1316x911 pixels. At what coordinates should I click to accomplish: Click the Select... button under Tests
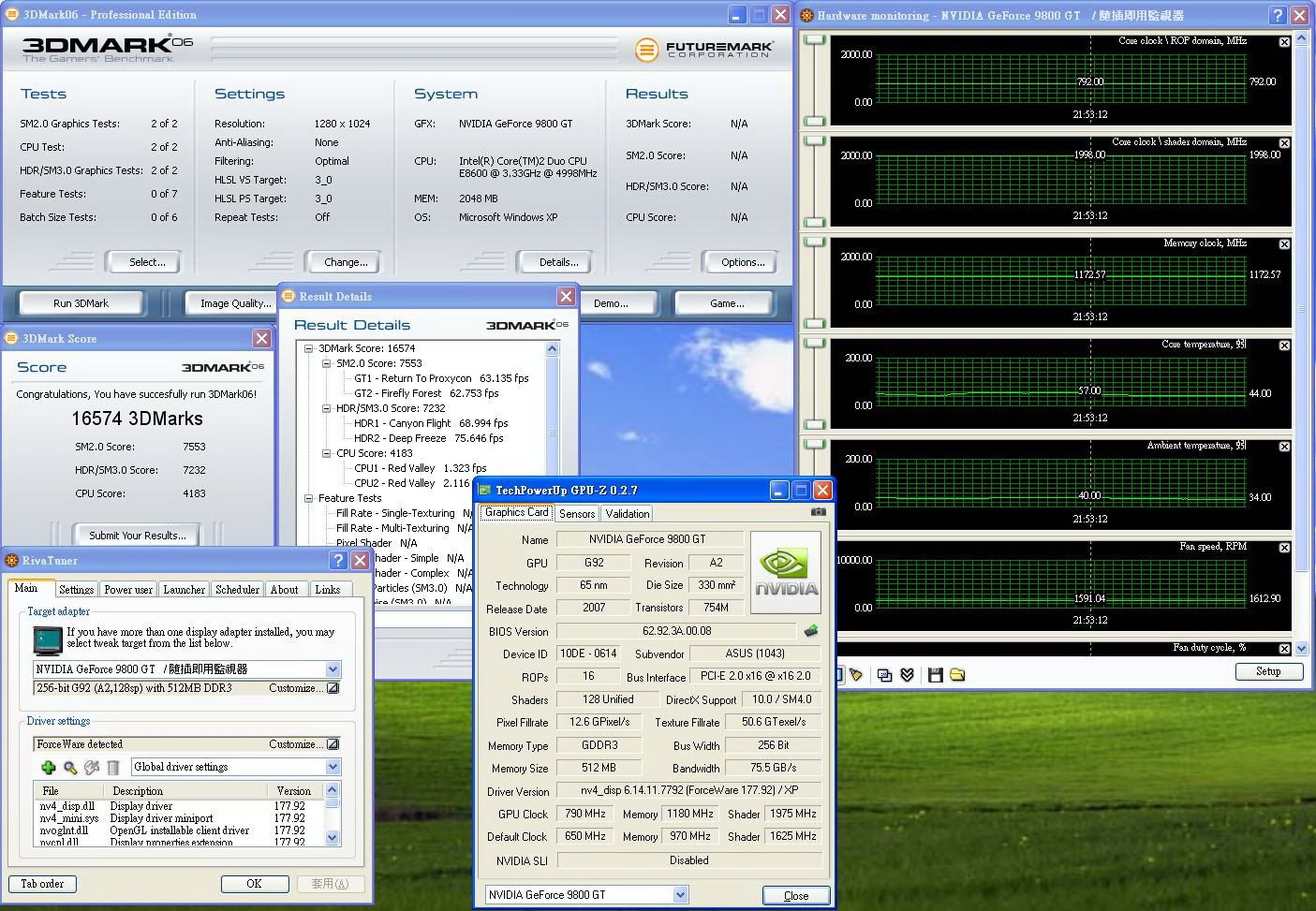point(143,262)
